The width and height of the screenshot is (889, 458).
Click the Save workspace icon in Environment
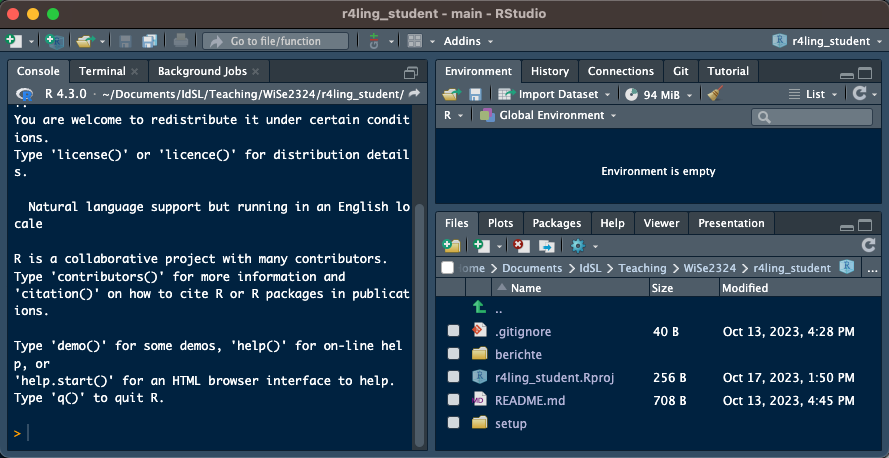tap(475, 94)
